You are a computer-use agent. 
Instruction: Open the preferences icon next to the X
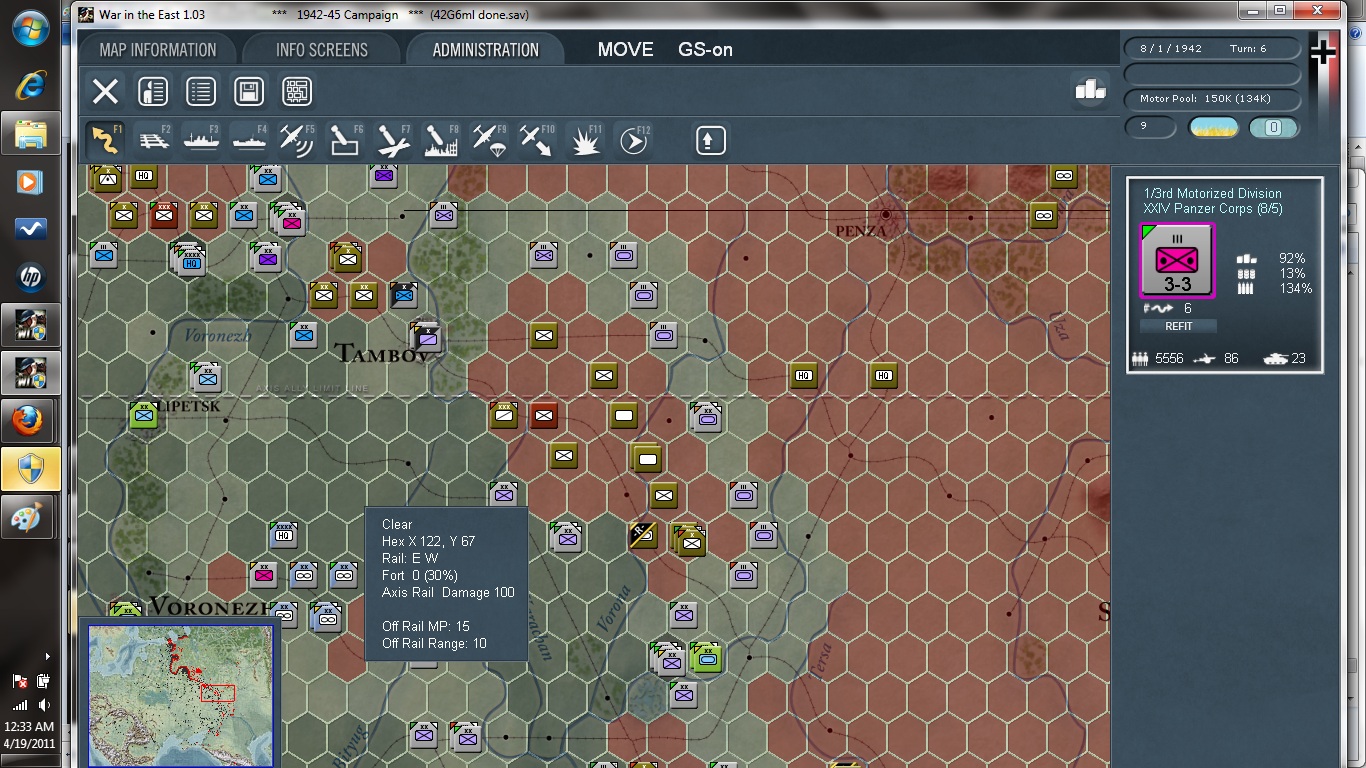tap(153, 92)
